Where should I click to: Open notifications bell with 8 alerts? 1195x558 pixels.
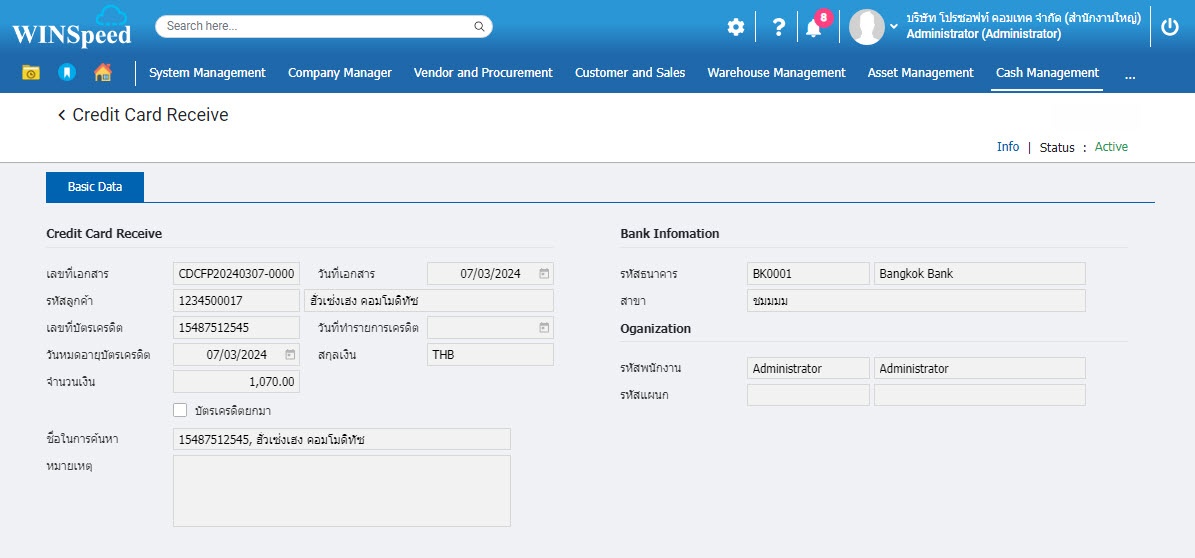[814, 28]
